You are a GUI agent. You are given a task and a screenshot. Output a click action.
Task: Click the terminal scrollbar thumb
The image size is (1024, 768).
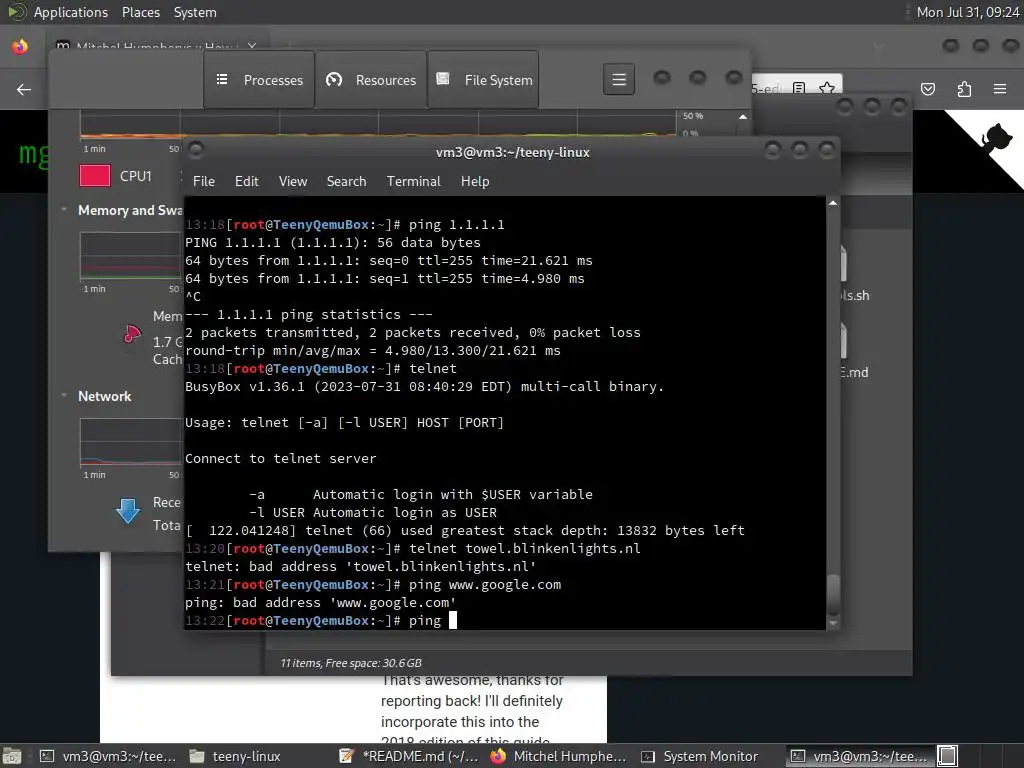point(833,594)
